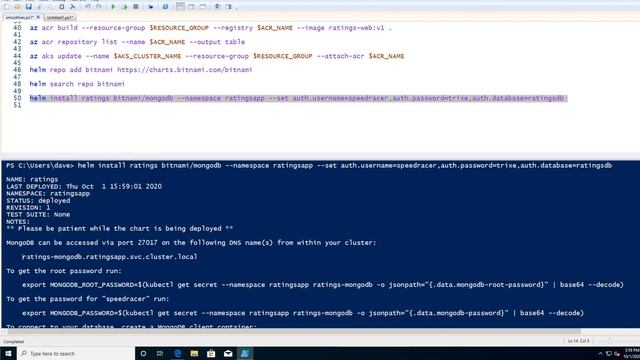Click 'STATUS: deployed' in console output

point(38,200)
